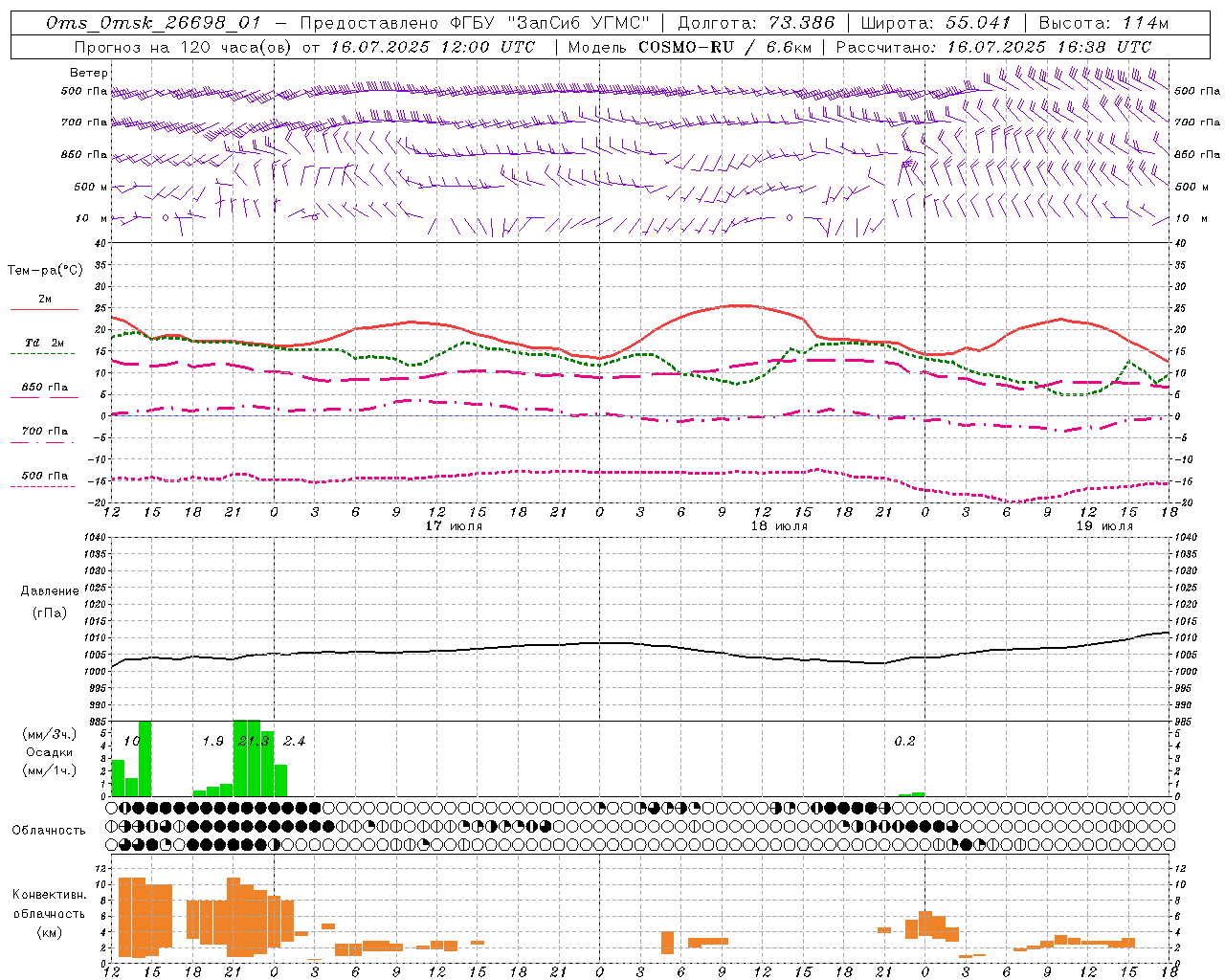Viewport: 1225px width, 980px height.
Task: Click the 17 июля date label
Action: coord(454,526)
